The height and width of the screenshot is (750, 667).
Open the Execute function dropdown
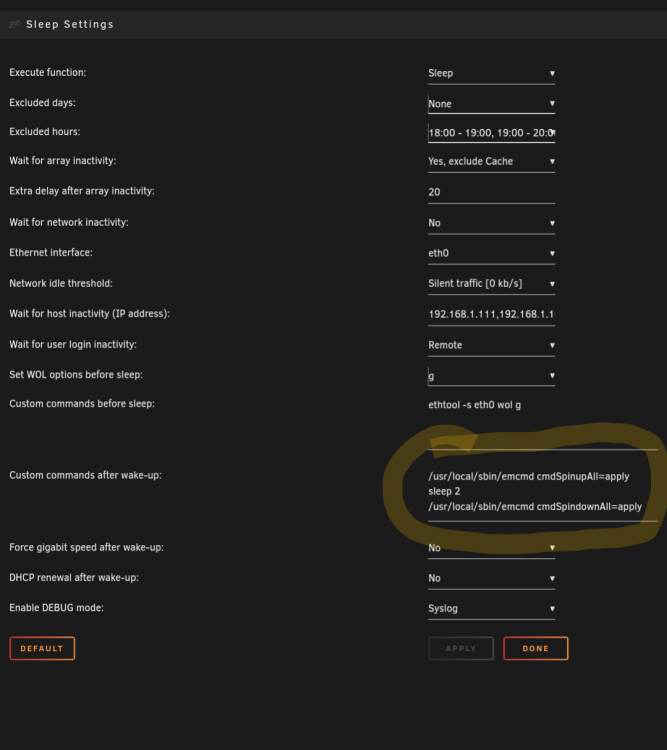[491, 74]
